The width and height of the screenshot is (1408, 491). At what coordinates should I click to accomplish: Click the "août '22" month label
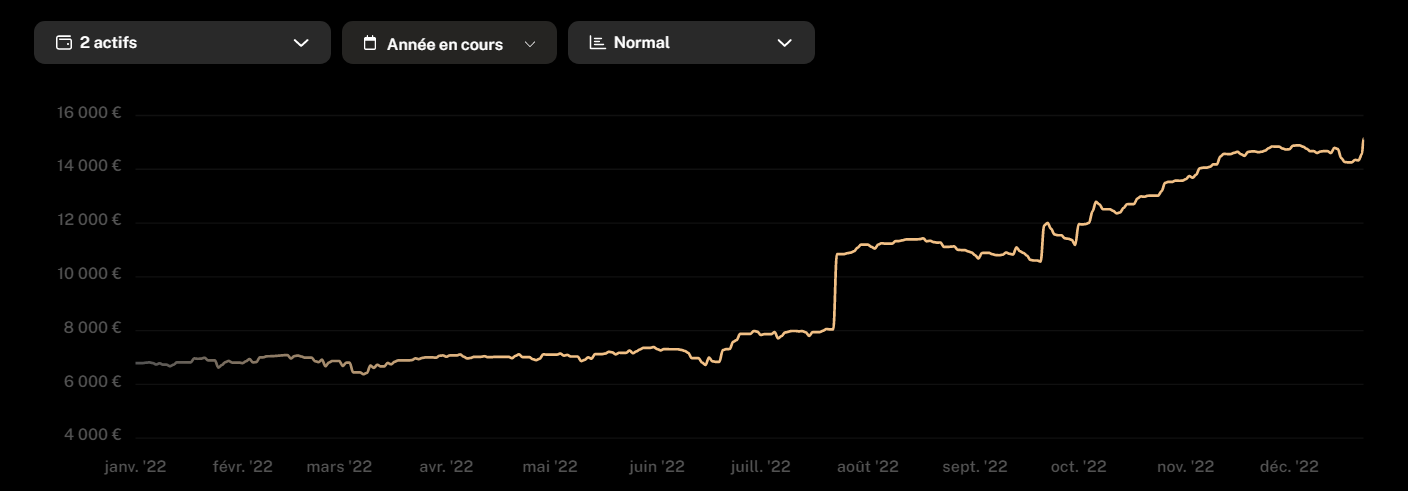867,466
